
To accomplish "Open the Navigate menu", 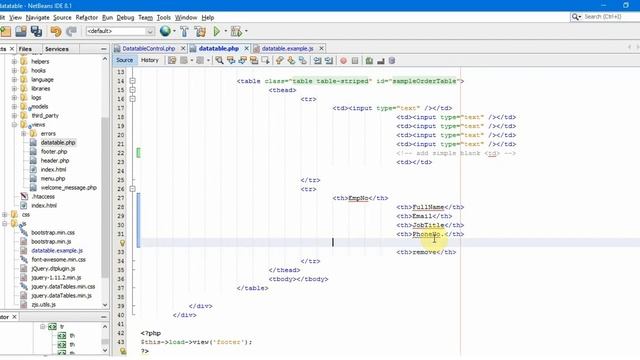I will (37, 18).
